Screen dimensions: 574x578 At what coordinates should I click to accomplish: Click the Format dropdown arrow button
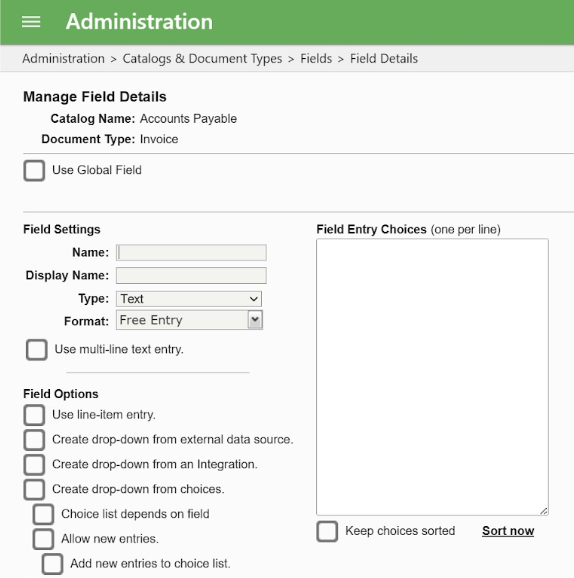pyautogui.click(x=255, y=320)
